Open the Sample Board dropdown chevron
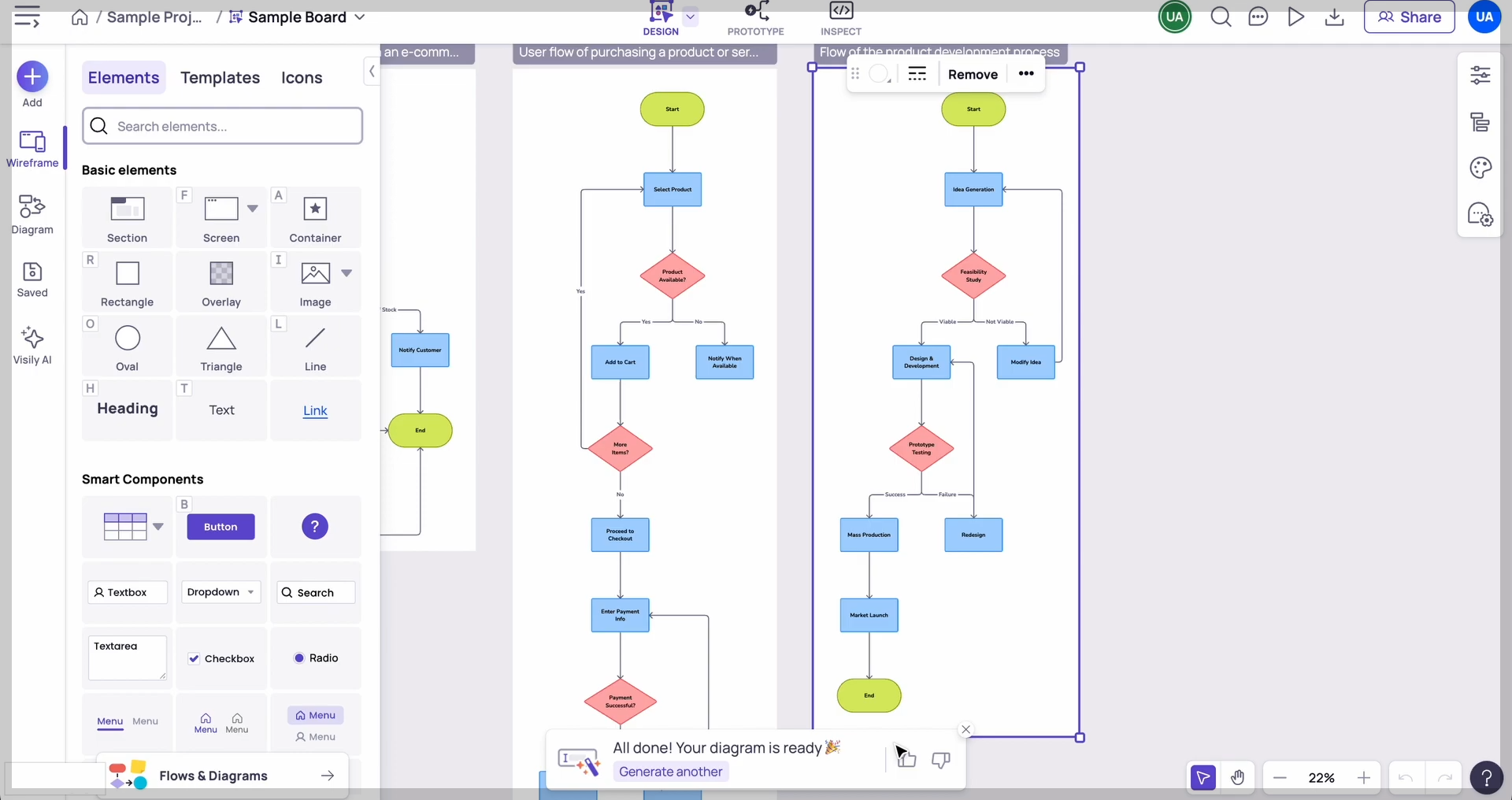 pyautogui.click(x=360, y=17)
